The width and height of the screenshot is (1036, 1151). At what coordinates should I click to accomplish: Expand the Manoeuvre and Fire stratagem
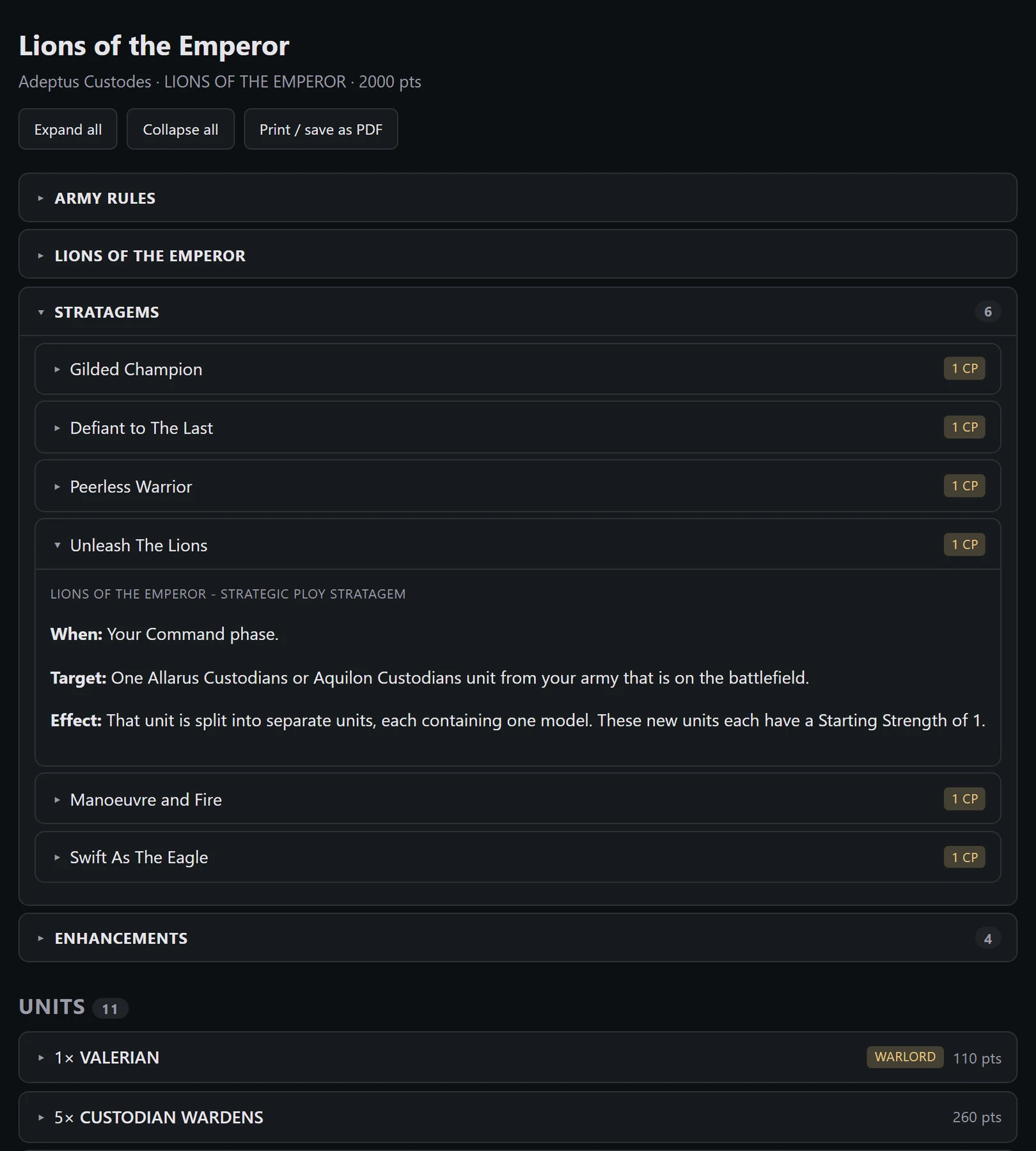tap(517, 799)
